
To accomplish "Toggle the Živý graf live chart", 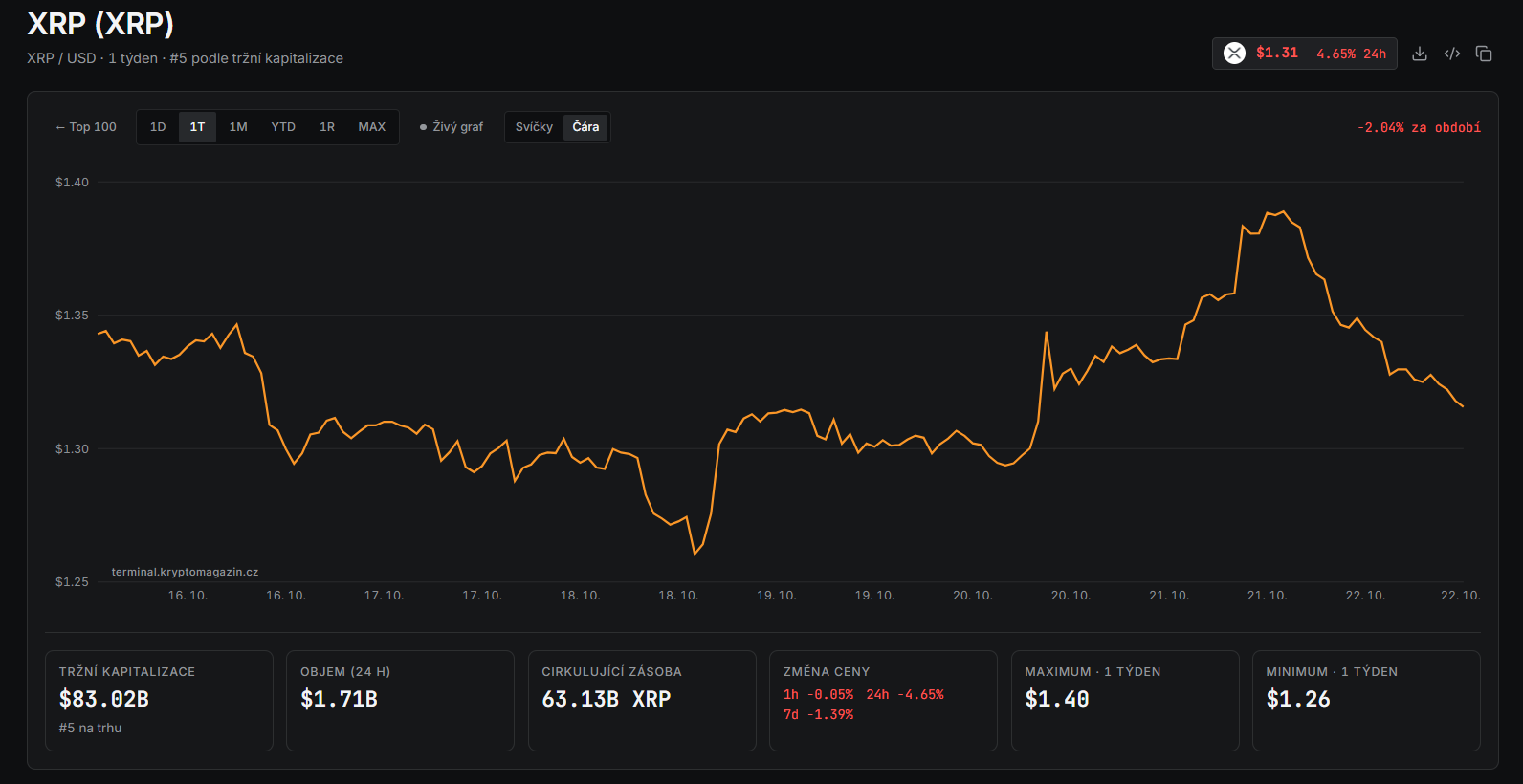I will pos(452,127).
